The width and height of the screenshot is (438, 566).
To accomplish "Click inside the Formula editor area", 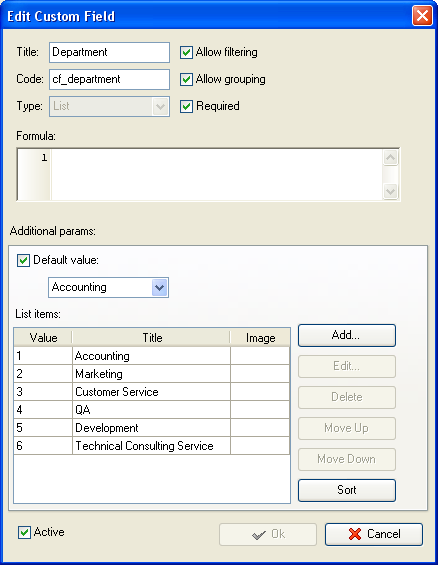I will [216, 175].
